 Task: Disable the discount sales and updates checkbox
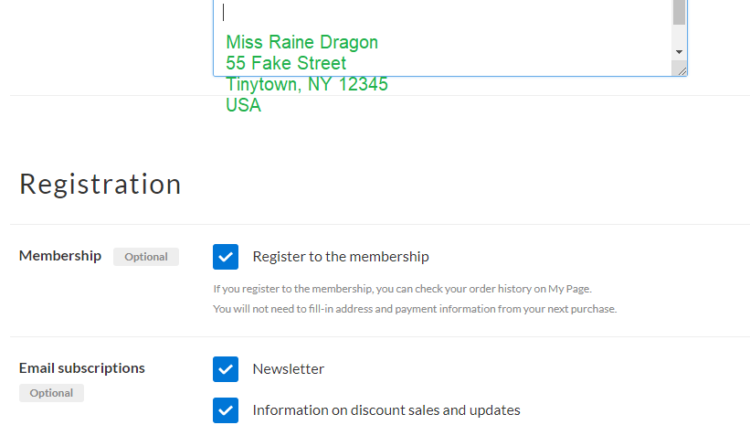pyautogui.click(x=226, y=410)
